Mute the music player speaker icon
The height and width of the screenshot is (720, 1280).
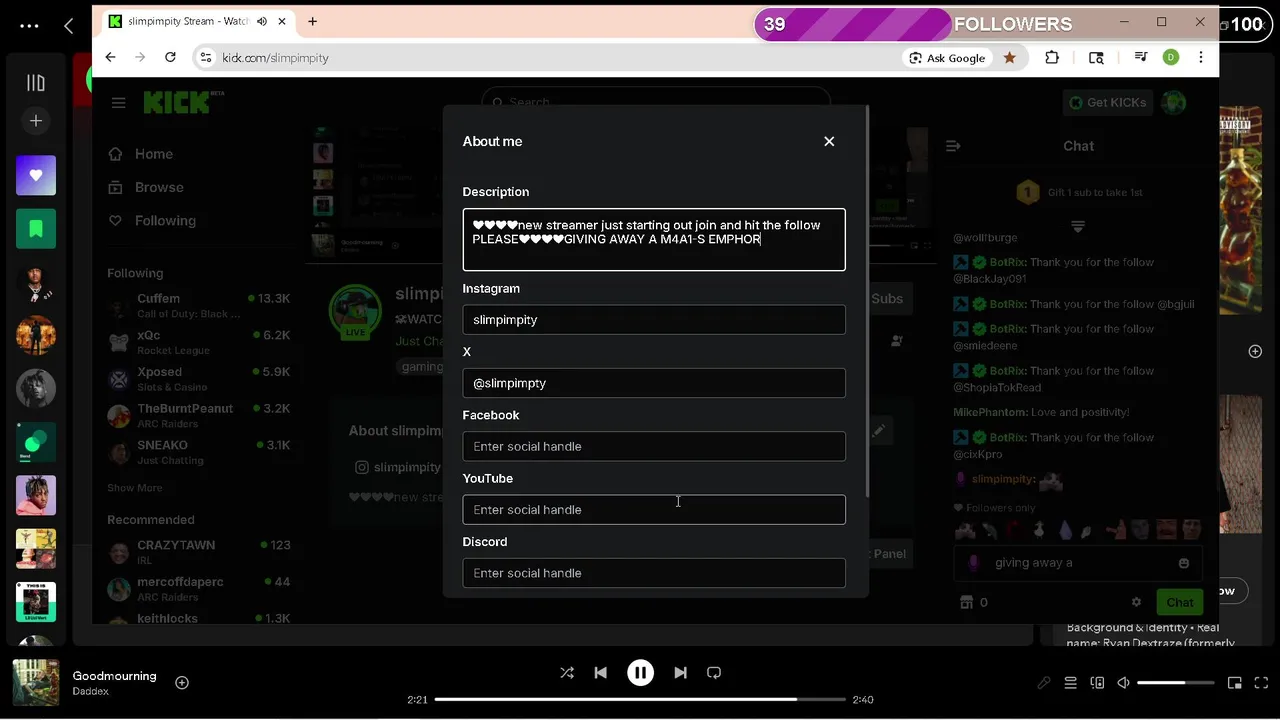pyautogui.click(x=1123, y=683)
